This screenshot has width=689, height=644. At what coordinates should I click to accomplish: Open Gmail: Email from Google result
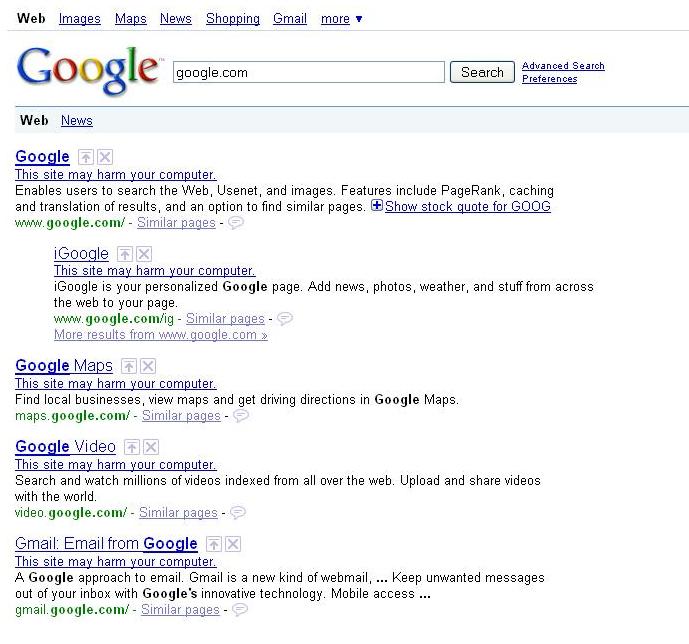click(x=106, y=544)
